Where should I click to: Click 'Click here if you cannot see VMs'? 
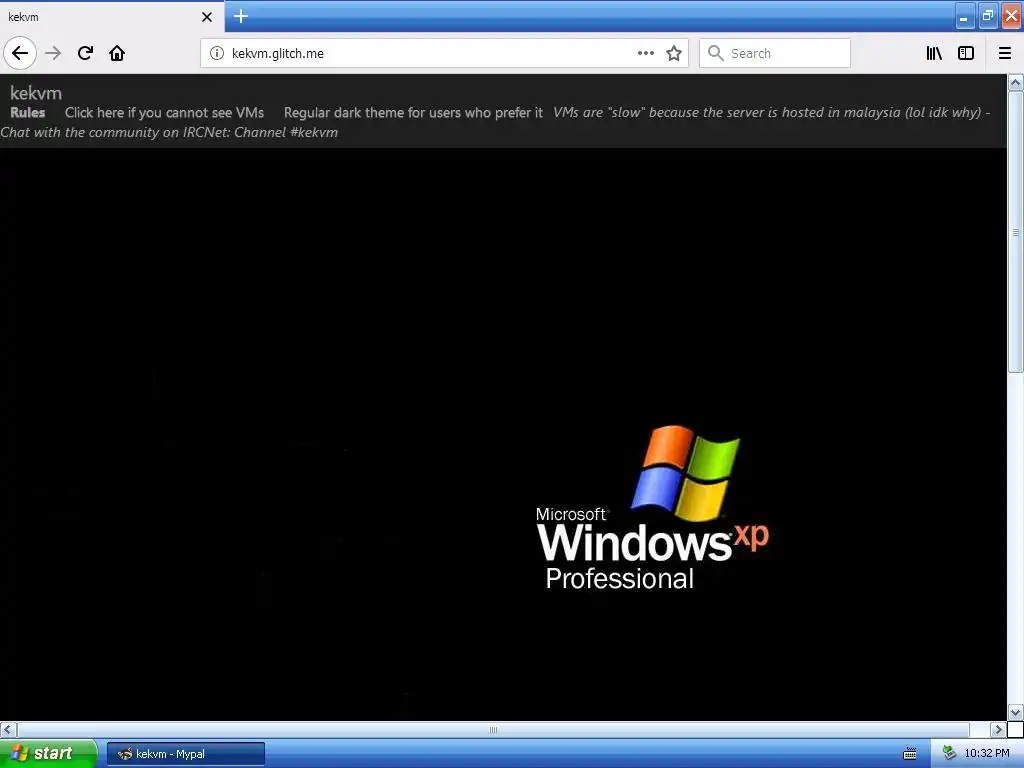(x=165, y=112)
